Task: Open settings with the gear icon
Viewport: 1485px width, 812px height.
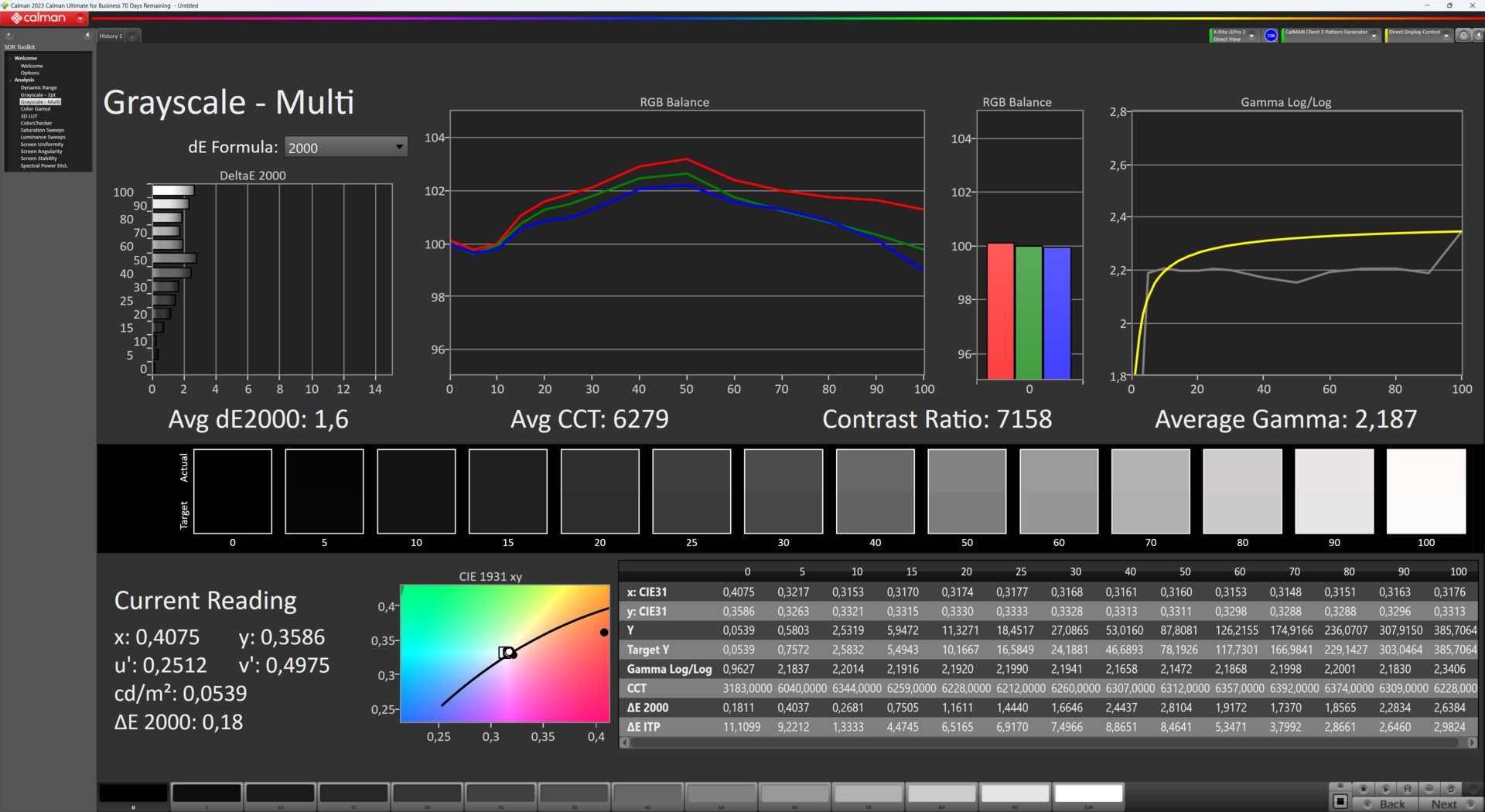Action: (x=1463, y=36)
